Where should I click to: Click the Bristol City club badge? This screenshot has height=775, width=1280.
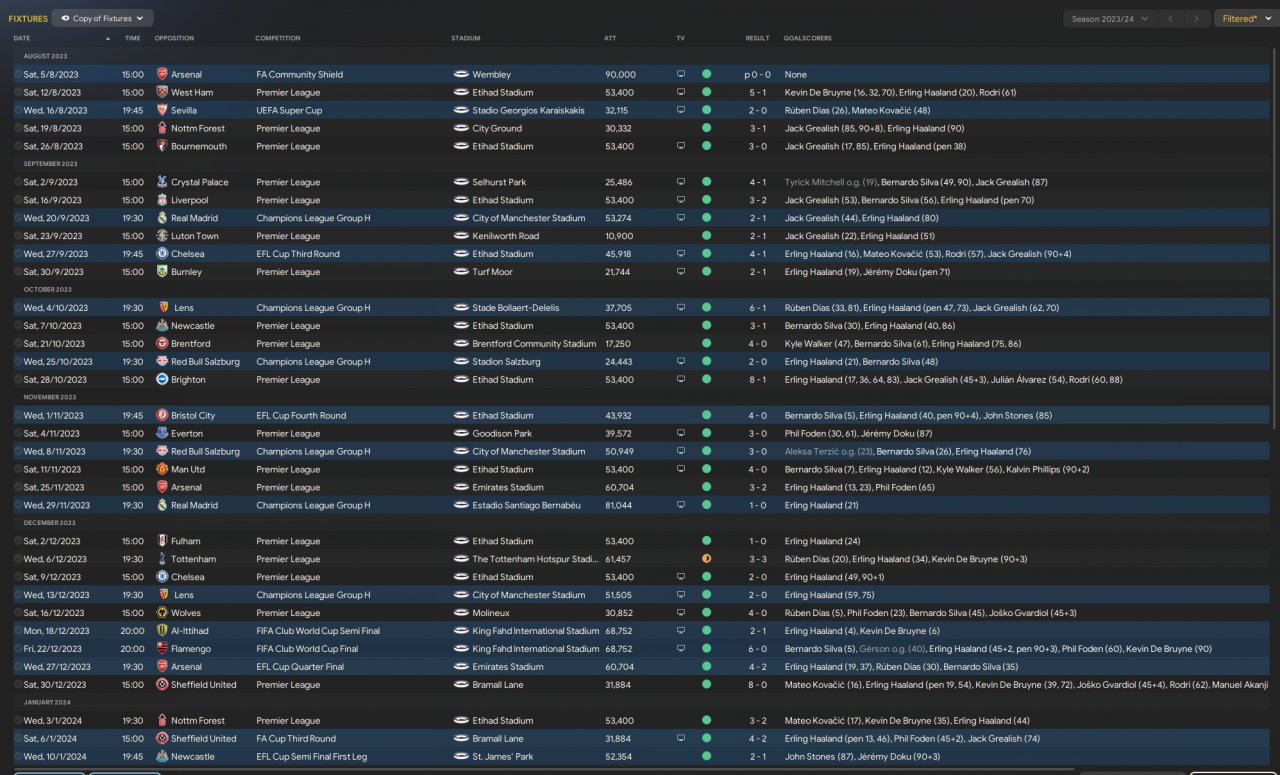[x=162, y=416]
